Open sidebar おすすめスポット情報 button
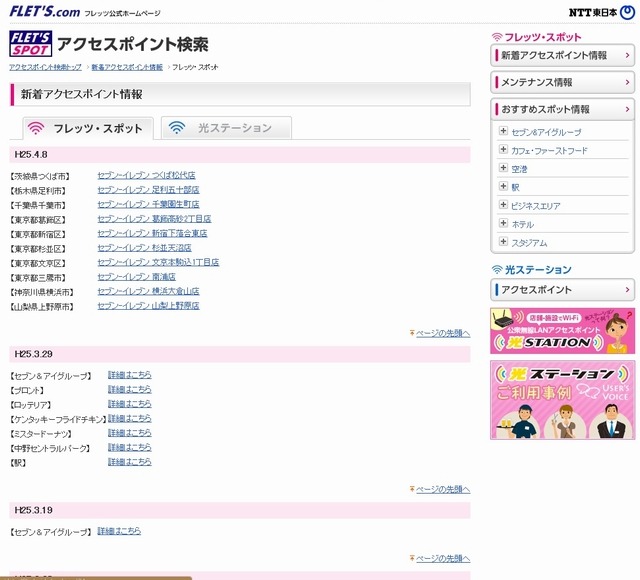 coord(562,109)
